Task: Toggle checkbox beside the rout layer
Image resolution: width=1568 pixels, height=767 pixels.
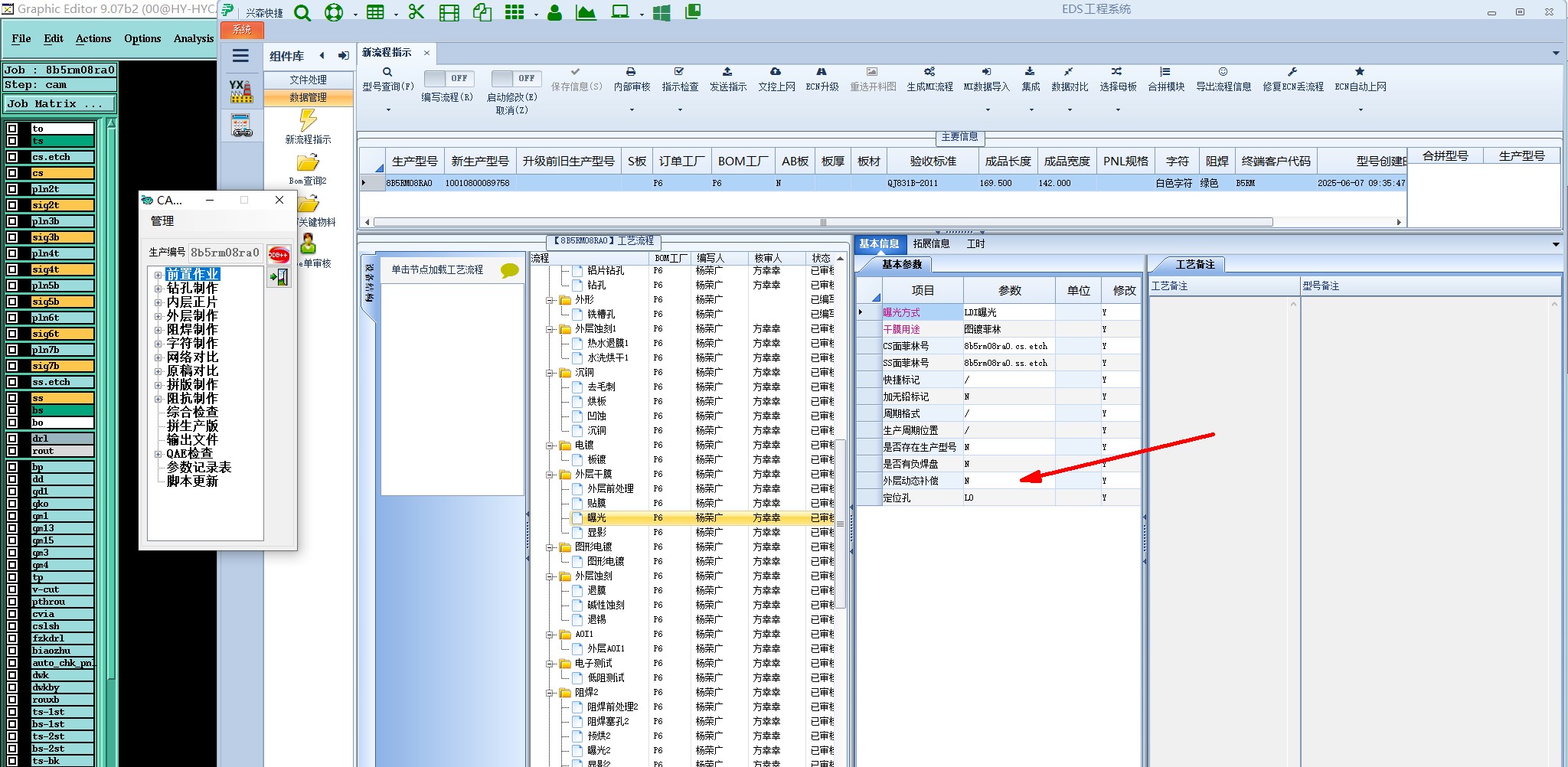Action: point(12,451)
